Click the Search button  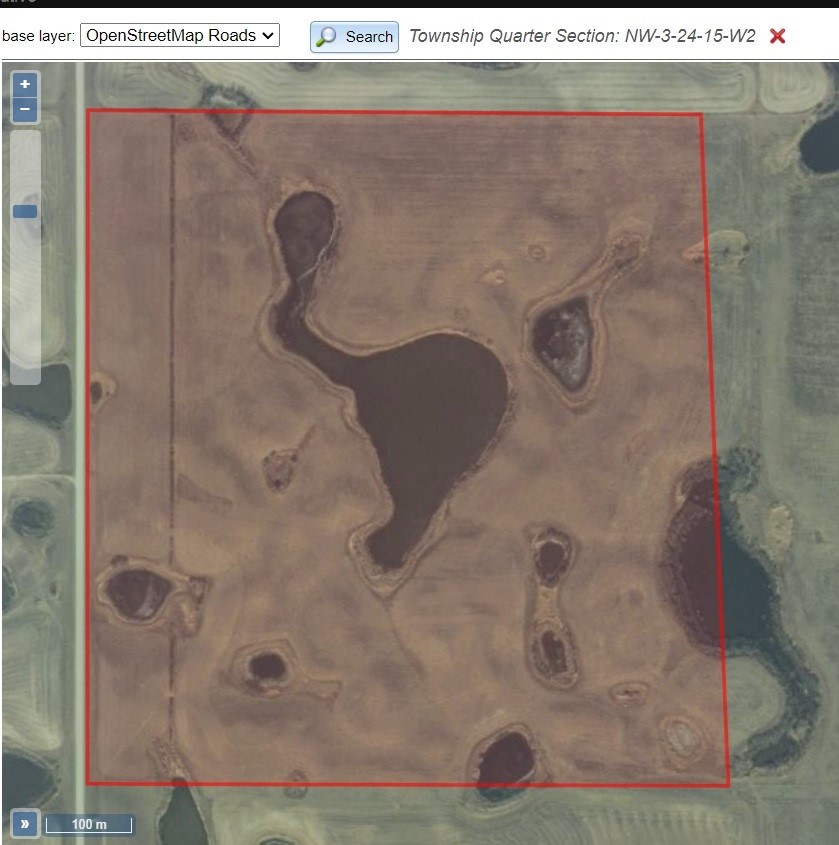[x=354, y=37]
